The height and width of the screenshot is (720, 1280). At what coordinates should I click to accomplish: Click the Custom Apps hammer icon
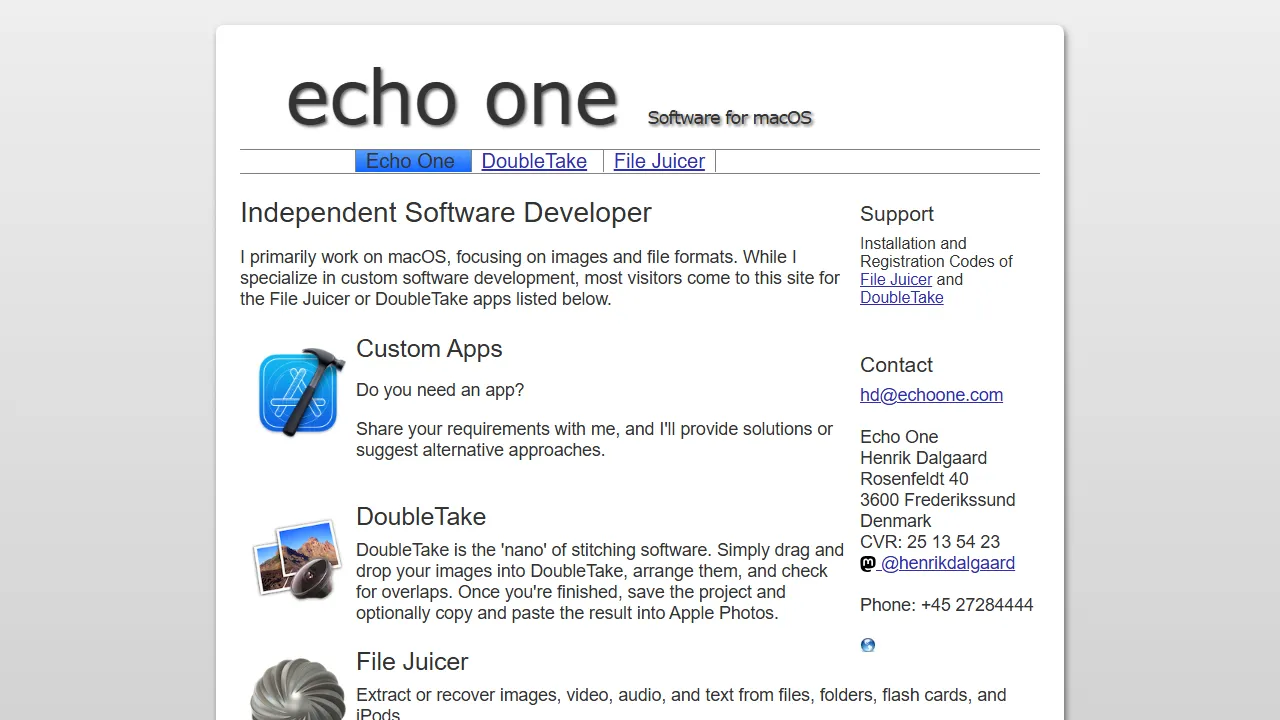tap(297, 391)
